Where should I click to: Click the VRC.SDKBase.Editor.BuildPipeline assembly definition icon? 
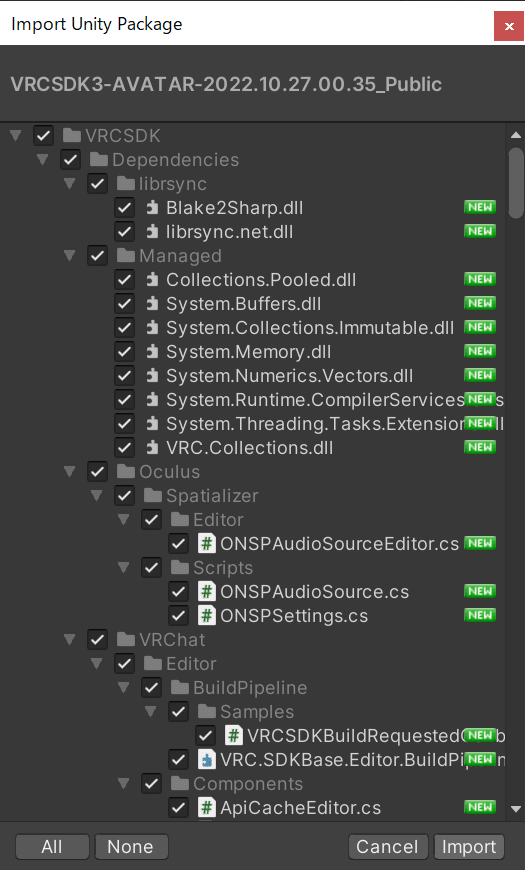pos(206,760)
